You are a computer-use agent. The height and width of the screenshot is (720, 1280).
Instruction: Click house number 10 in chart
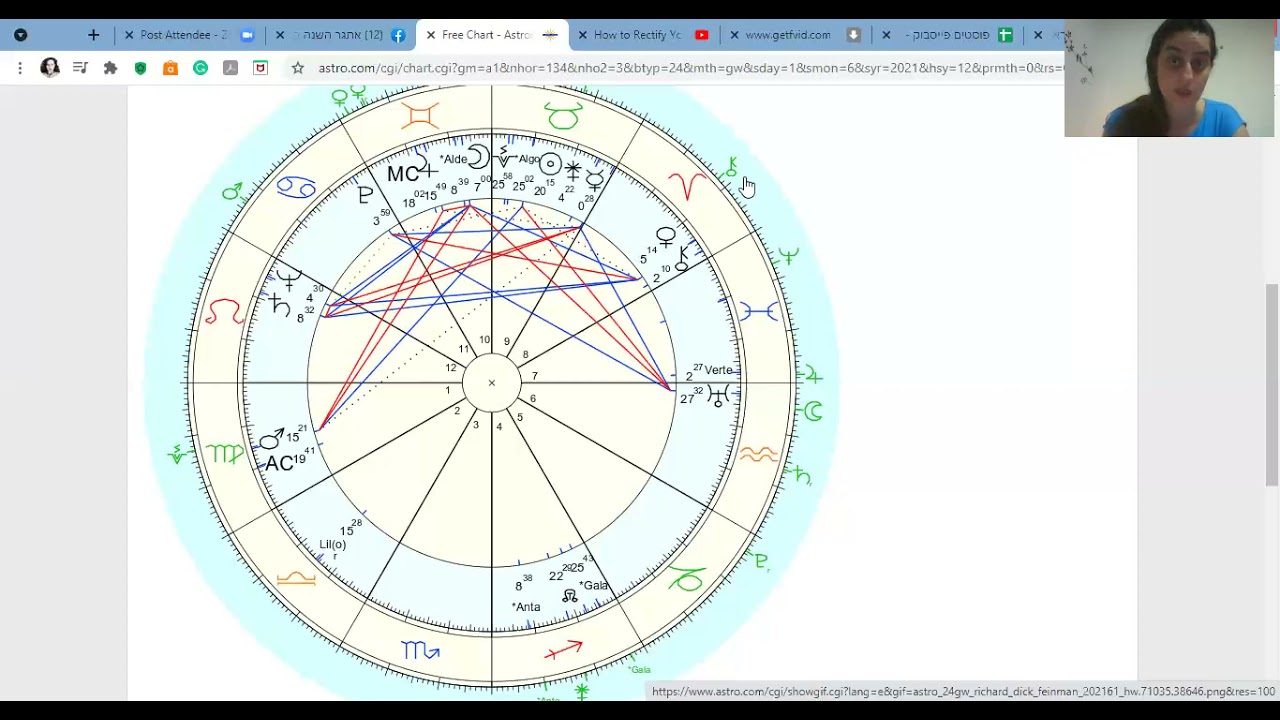pyautogui.click(x=484, y=341)
